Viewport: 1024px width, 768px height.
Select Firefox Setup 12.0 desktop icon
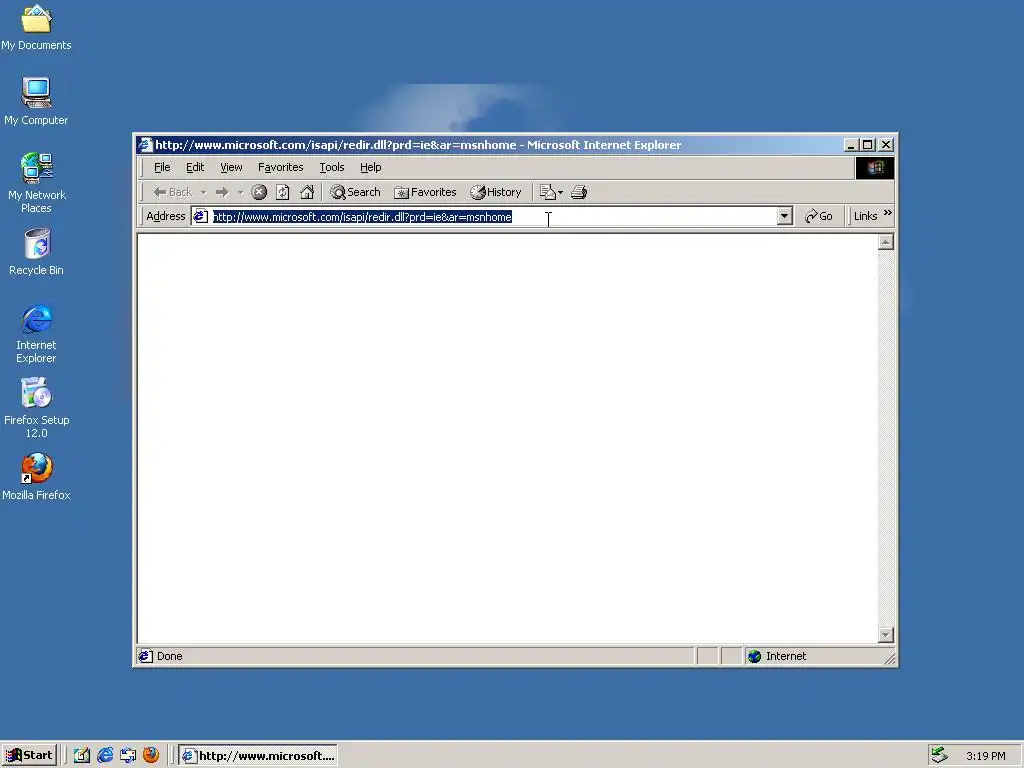pos(37,408)
